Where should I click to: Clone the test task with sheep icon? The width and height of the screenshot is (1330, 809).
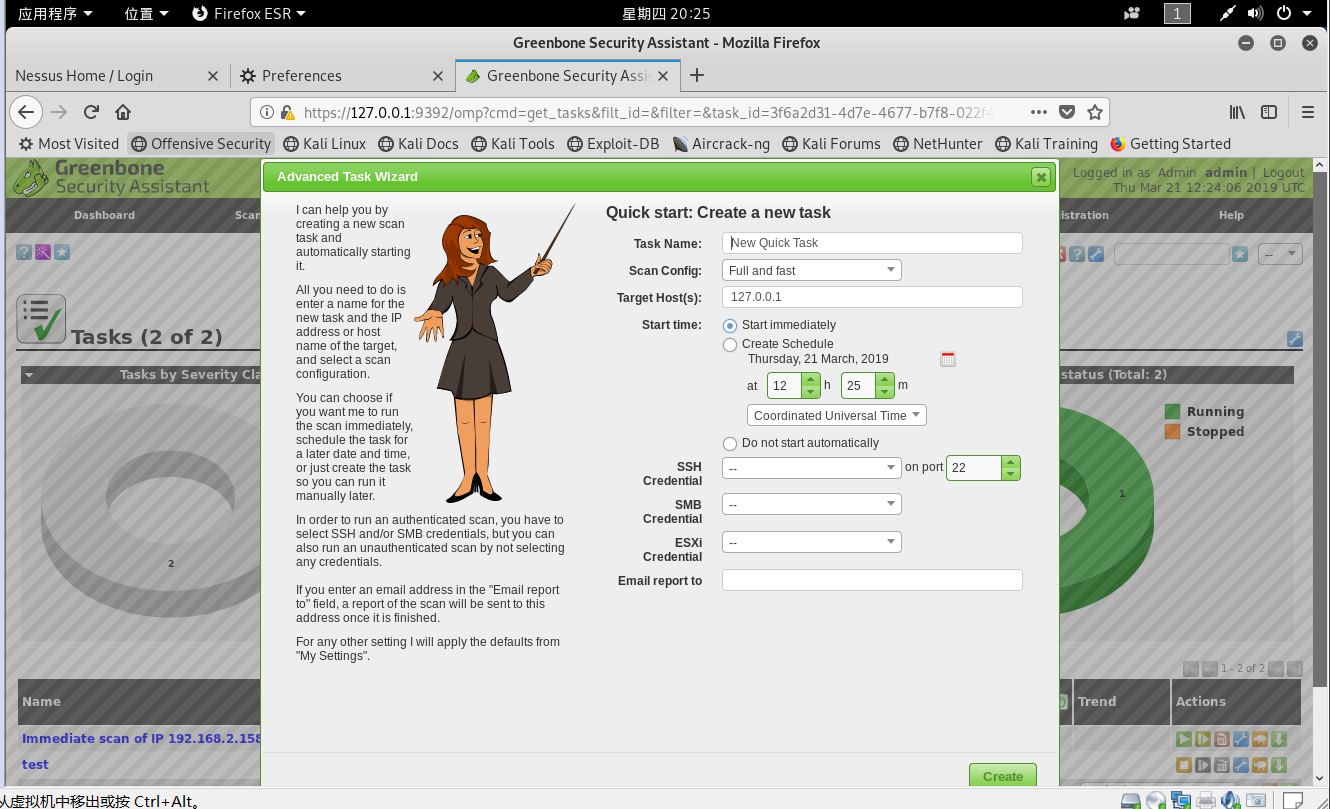coord(1260,765)
